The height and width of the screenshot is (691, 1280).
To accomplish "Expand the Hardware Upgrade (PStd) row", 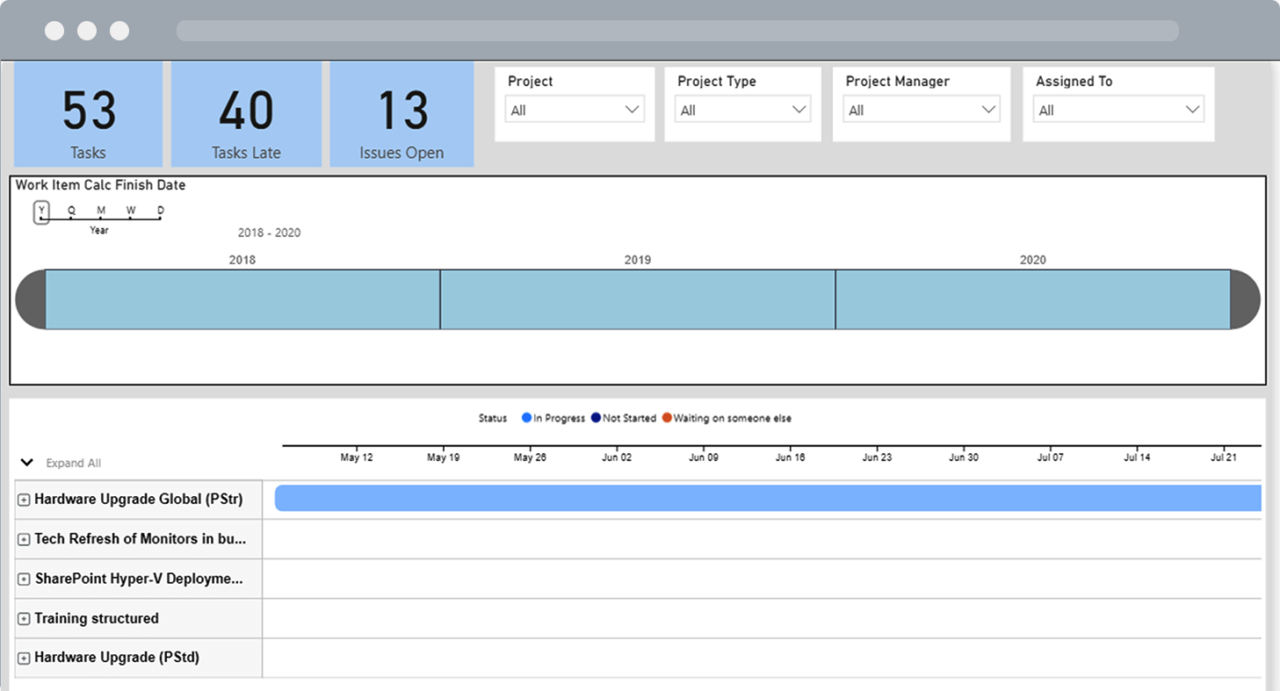I will (22, 658).
